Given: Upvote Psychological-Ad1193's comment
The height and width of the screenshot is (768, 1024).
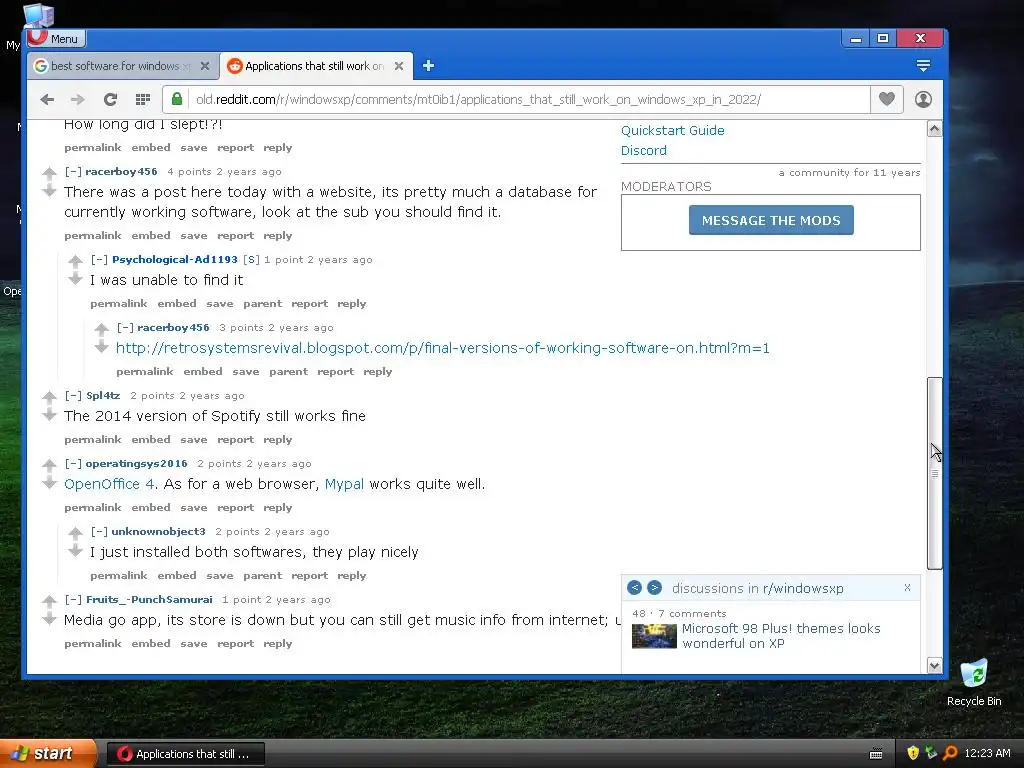Looking at the screenshot, I should [x=76, y=261].
